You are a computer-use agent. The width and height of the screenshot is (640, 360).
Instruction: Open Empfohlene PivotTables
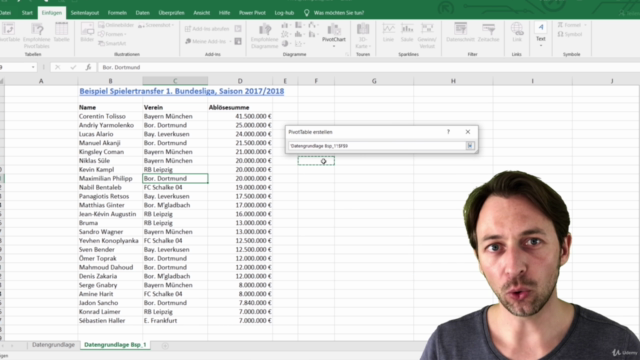pyautogui.click(x=36, y=36)
